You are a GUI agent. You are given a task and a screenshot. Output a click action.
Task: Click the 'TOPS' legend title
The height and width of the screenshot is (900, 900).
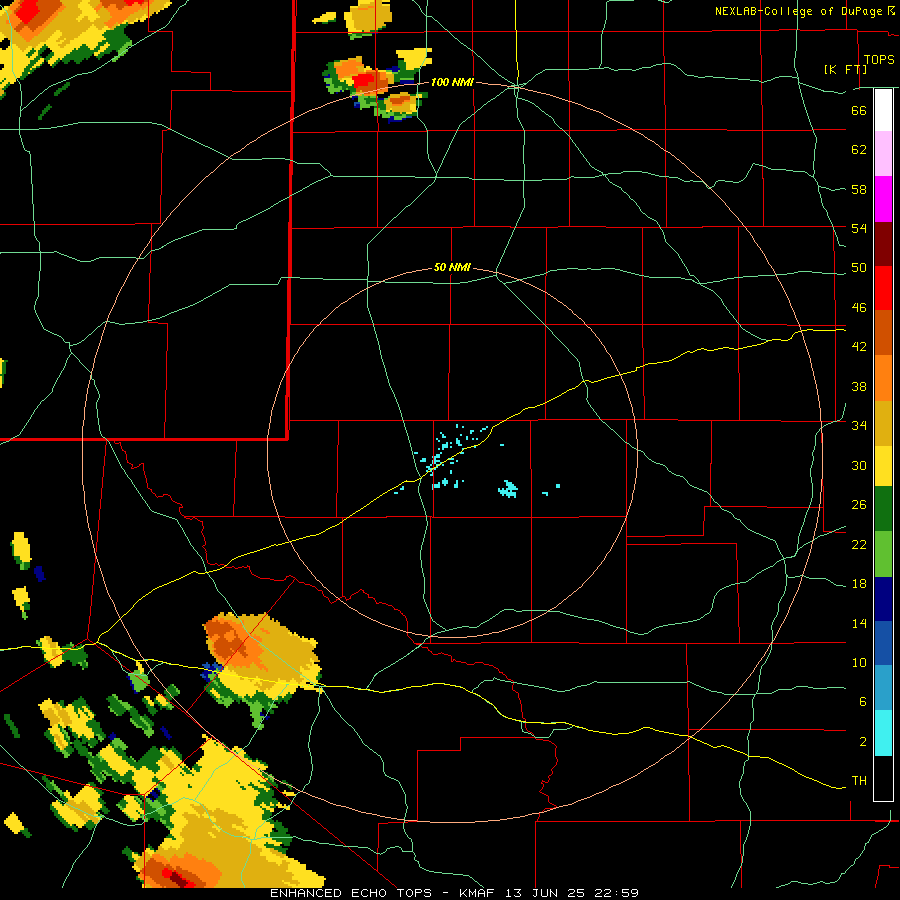click(x=879, y=59)
